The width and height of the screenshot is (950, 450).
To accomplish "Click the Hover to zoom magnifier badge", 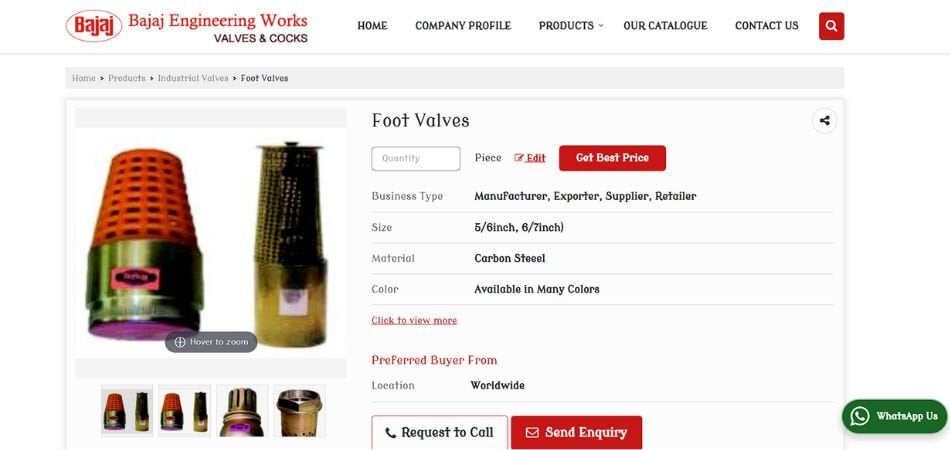I will tap(211, 342).
